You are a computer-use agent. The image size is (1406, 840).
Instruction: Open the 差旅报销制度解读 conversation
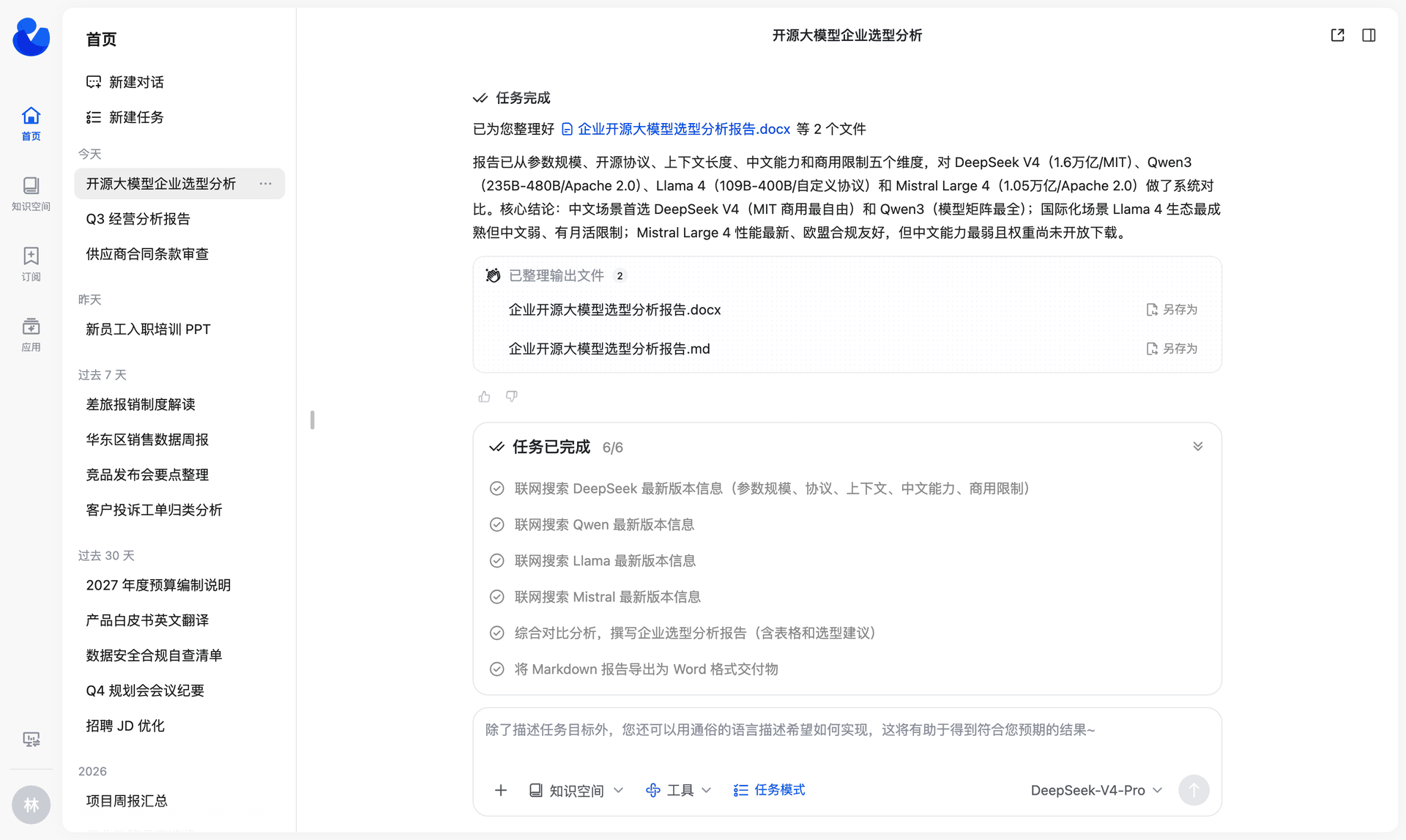click(x=179, y=404)
